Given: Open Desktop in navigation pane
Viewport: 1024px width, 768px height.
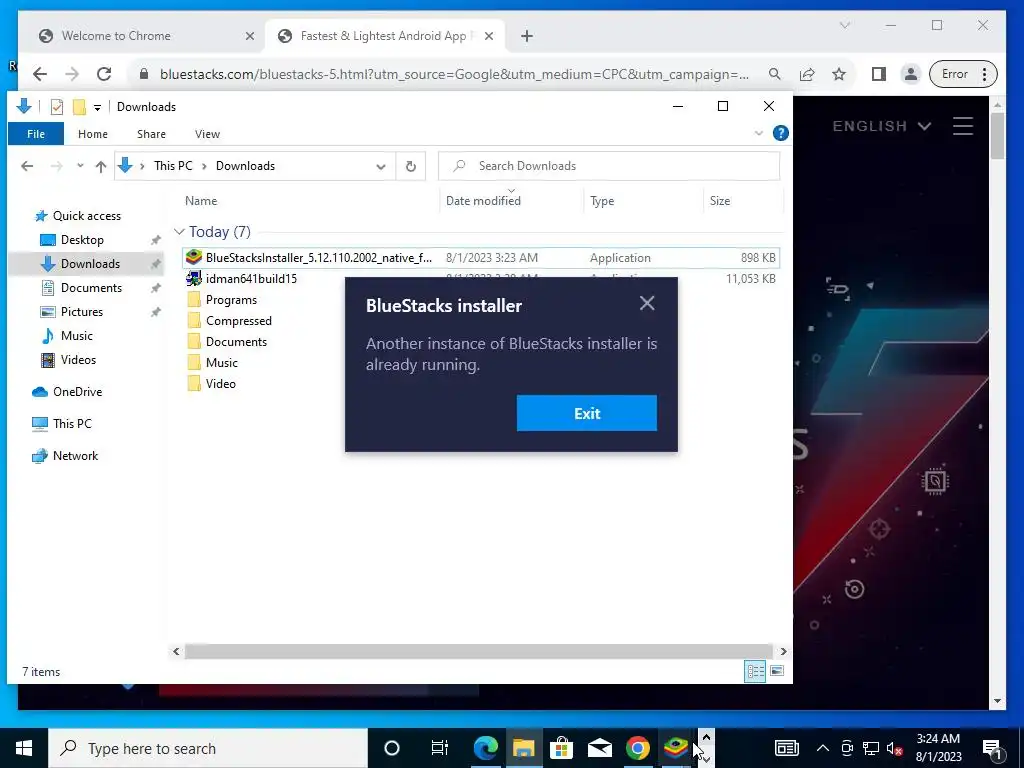Looking at the screenshot, I should [x=82, y=240].
